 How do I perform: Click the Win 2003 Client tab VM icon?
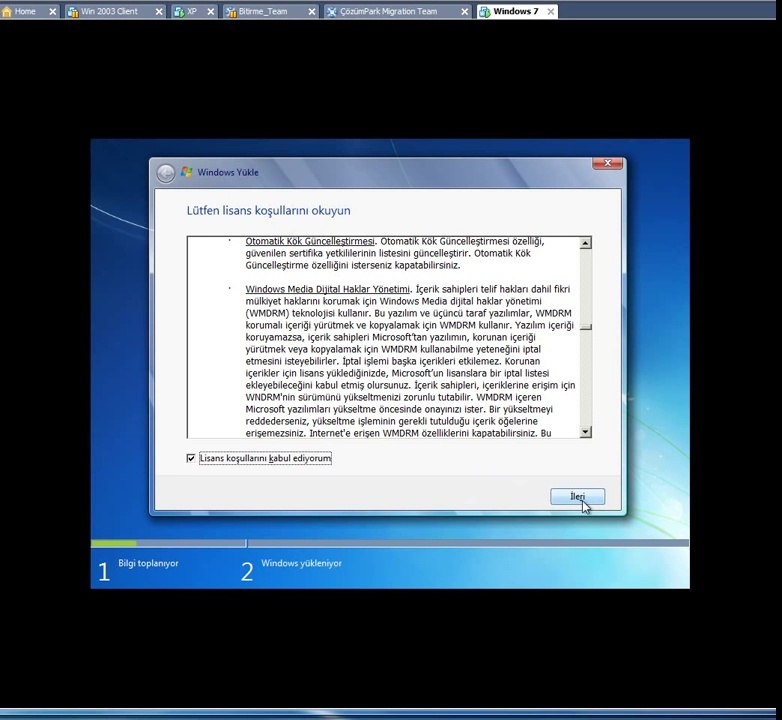tap(73, 11)
